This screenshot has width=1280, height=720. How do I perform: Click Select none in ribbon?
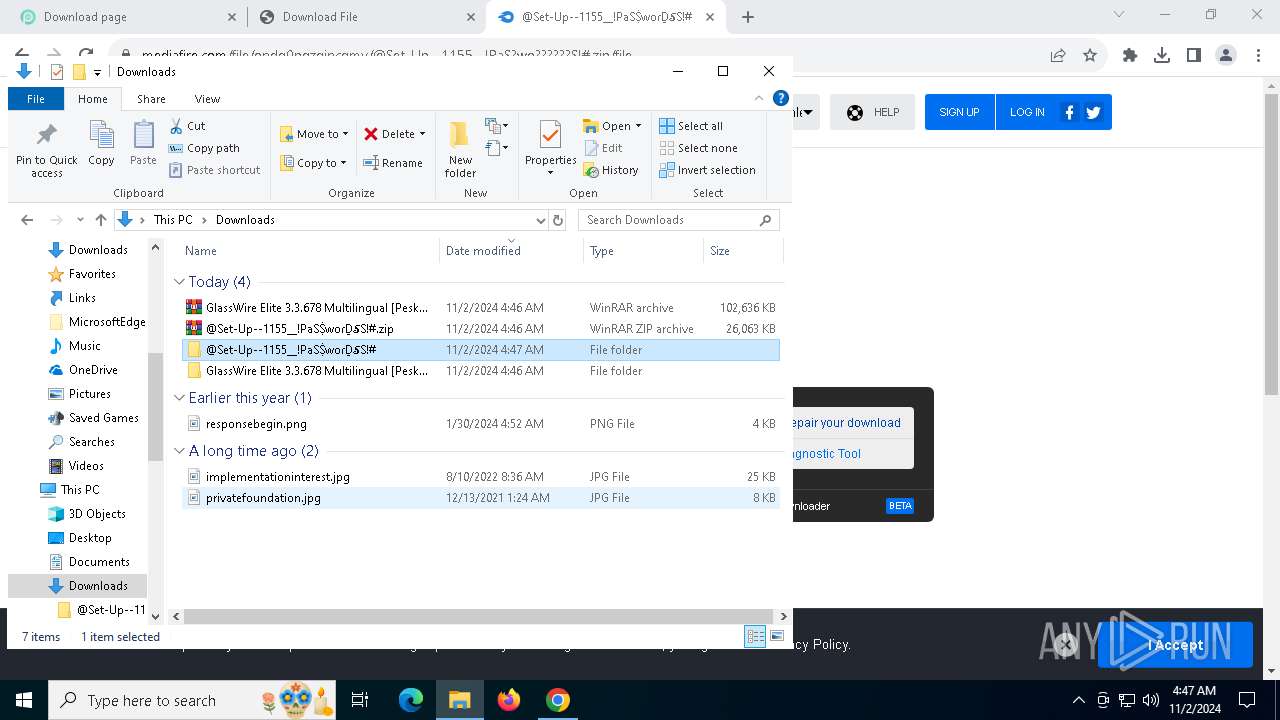698,148
